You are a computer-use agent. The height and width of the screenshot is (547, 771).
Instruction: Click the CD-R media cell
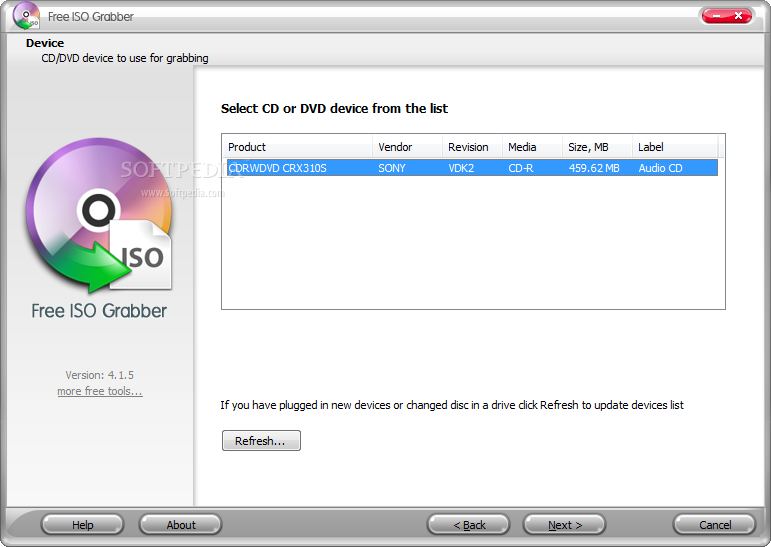click(521, 168)
